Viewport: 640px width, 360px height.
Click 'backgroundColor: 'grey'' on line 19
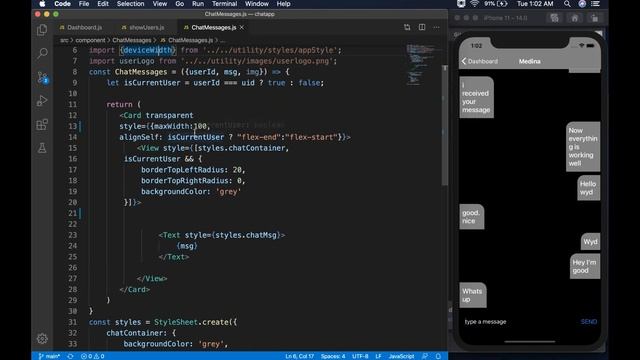tap(191, 191)
